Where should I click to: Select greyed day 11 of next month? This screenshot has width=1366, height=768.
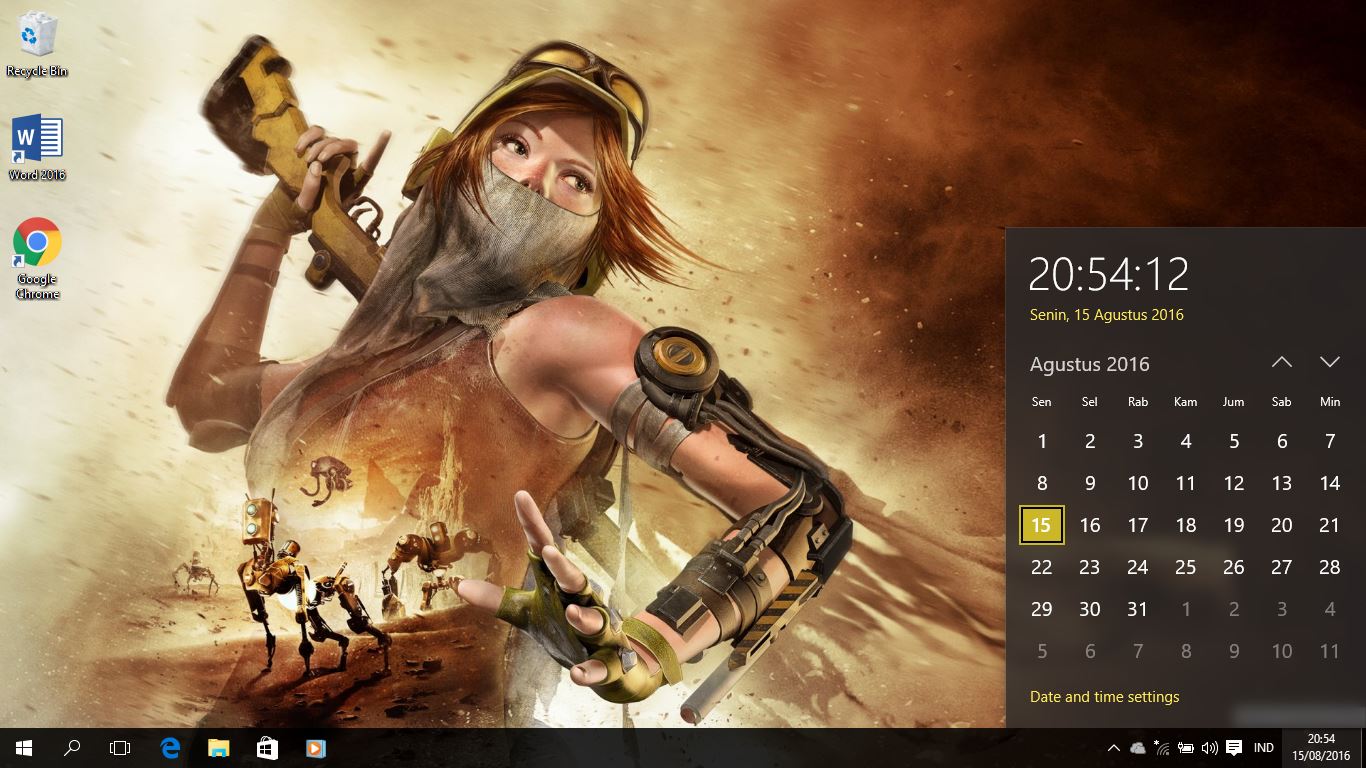point(1329,651)
